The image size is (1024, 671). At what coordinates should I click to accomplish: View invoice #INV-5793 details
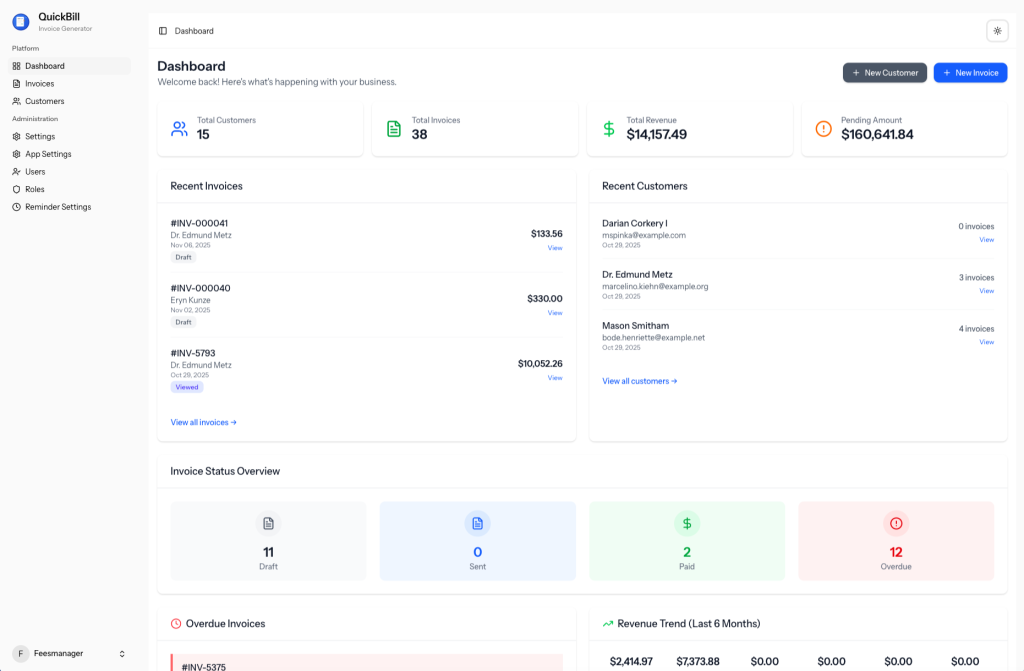click(x=554, y=378)
